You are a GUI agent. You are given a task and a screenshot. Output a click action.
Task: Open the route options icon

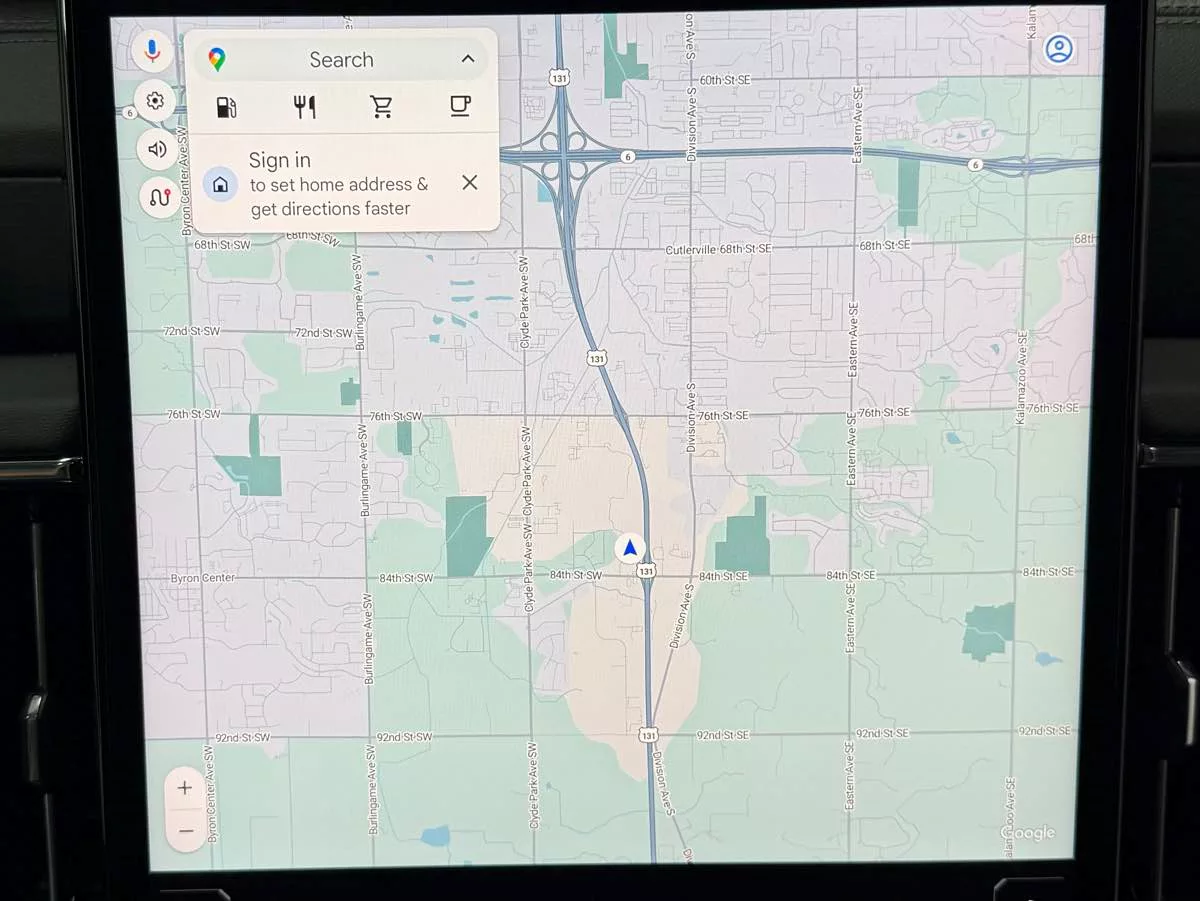click(x=159, y=197)
